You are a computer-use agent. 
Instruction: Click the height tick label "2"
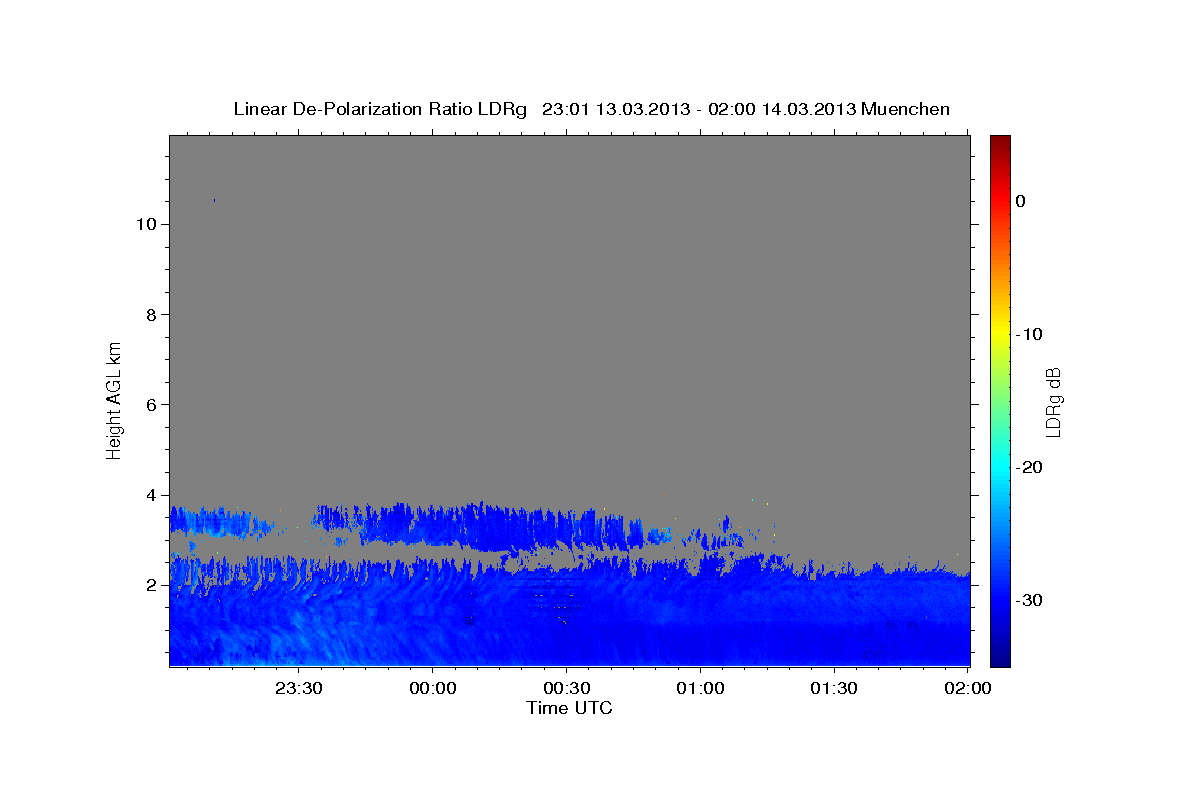150,585
